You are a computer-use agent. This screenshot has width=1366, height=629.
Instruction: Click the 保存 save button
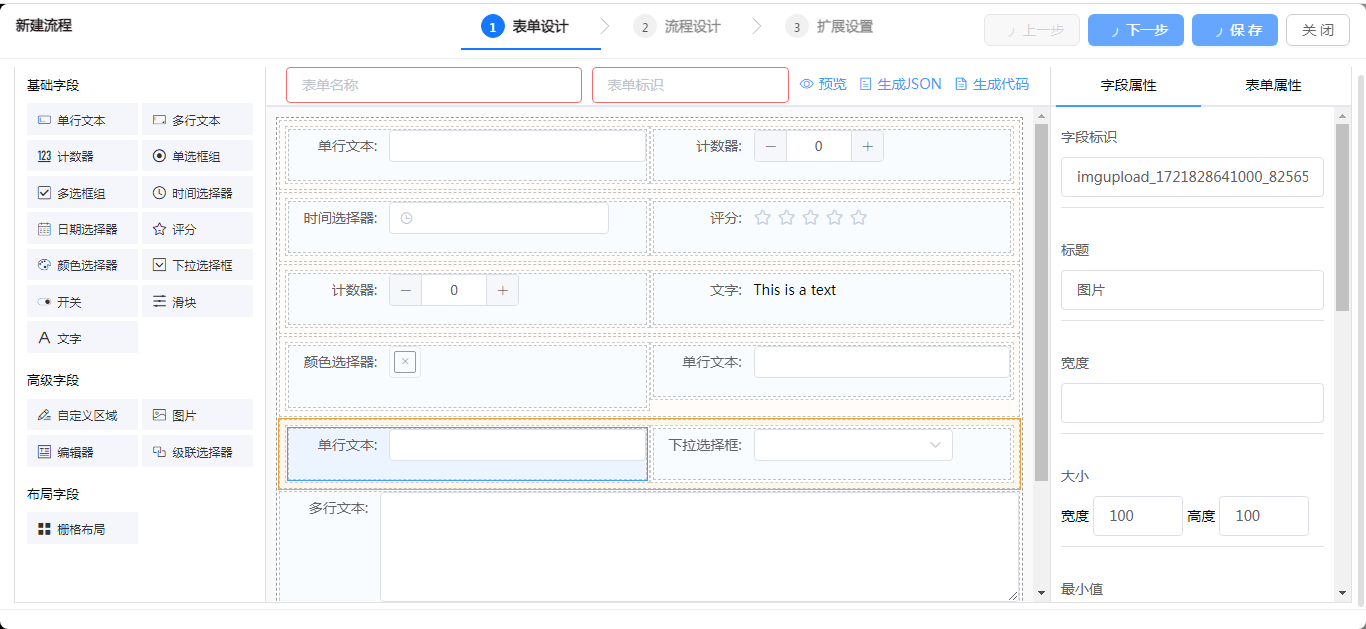(1235, 30)
